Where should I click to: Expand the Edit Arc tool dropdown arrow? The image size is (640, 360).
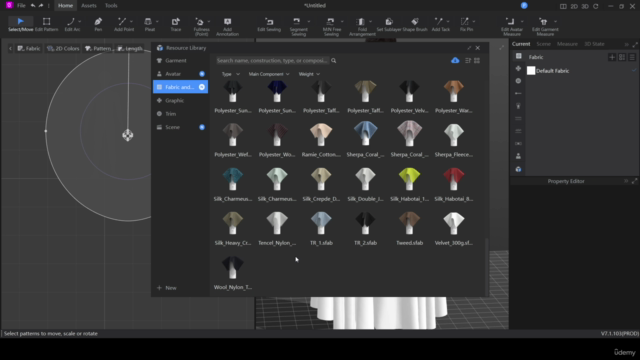coord(80,21)
